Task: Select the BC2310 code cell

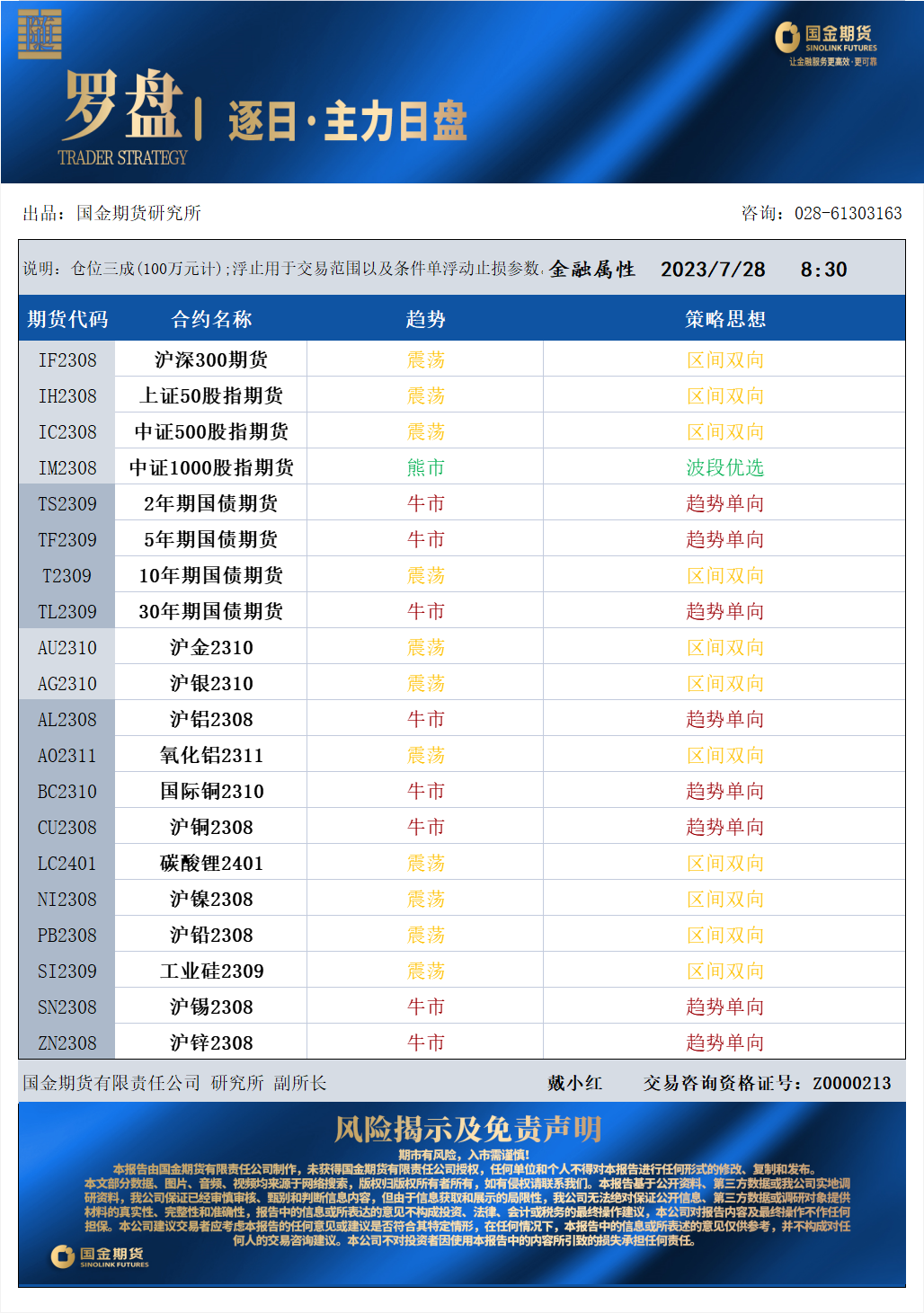Action: (x=67, y=791)
